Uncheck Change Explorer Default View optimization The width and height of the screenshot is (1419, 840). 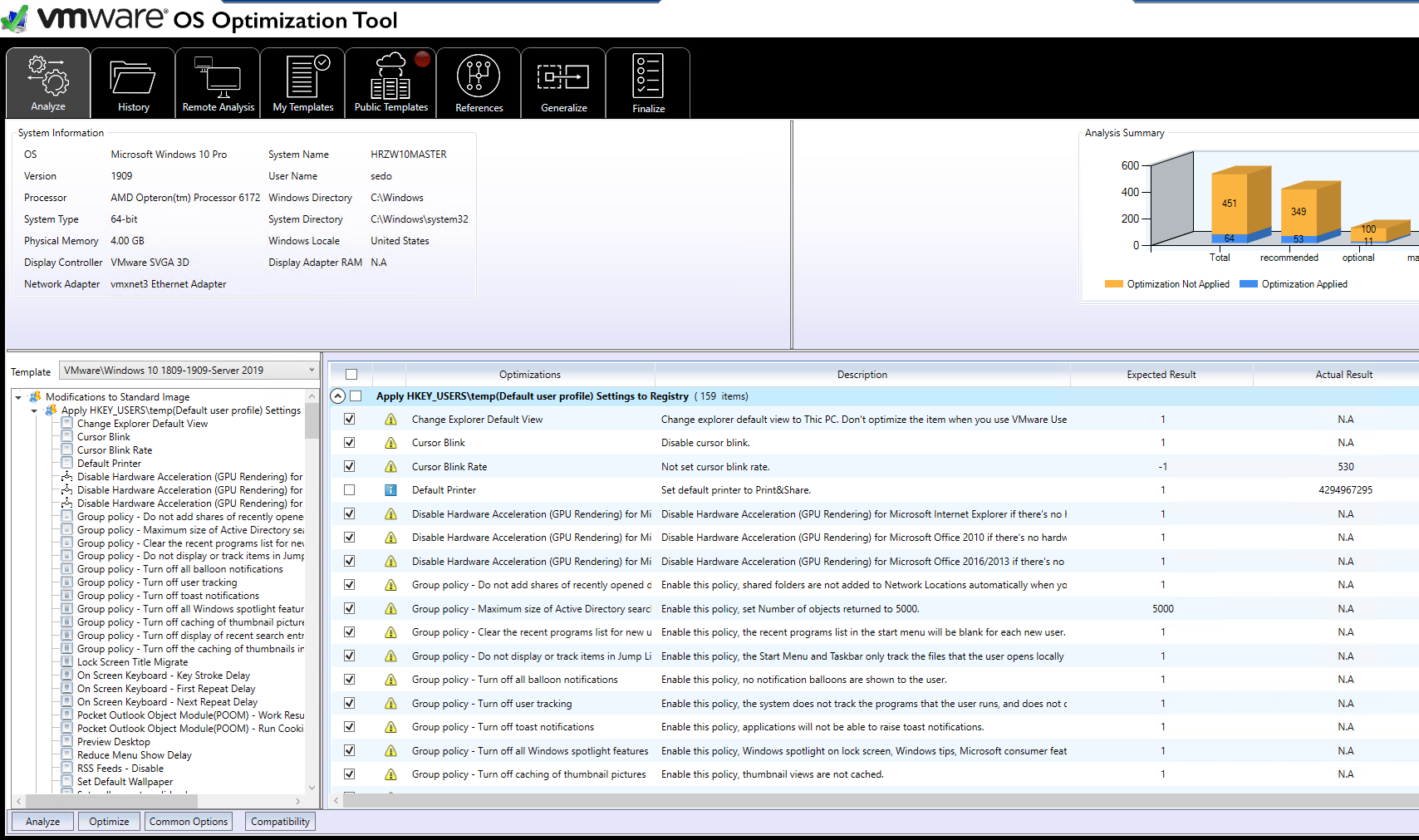click(350, 420)
